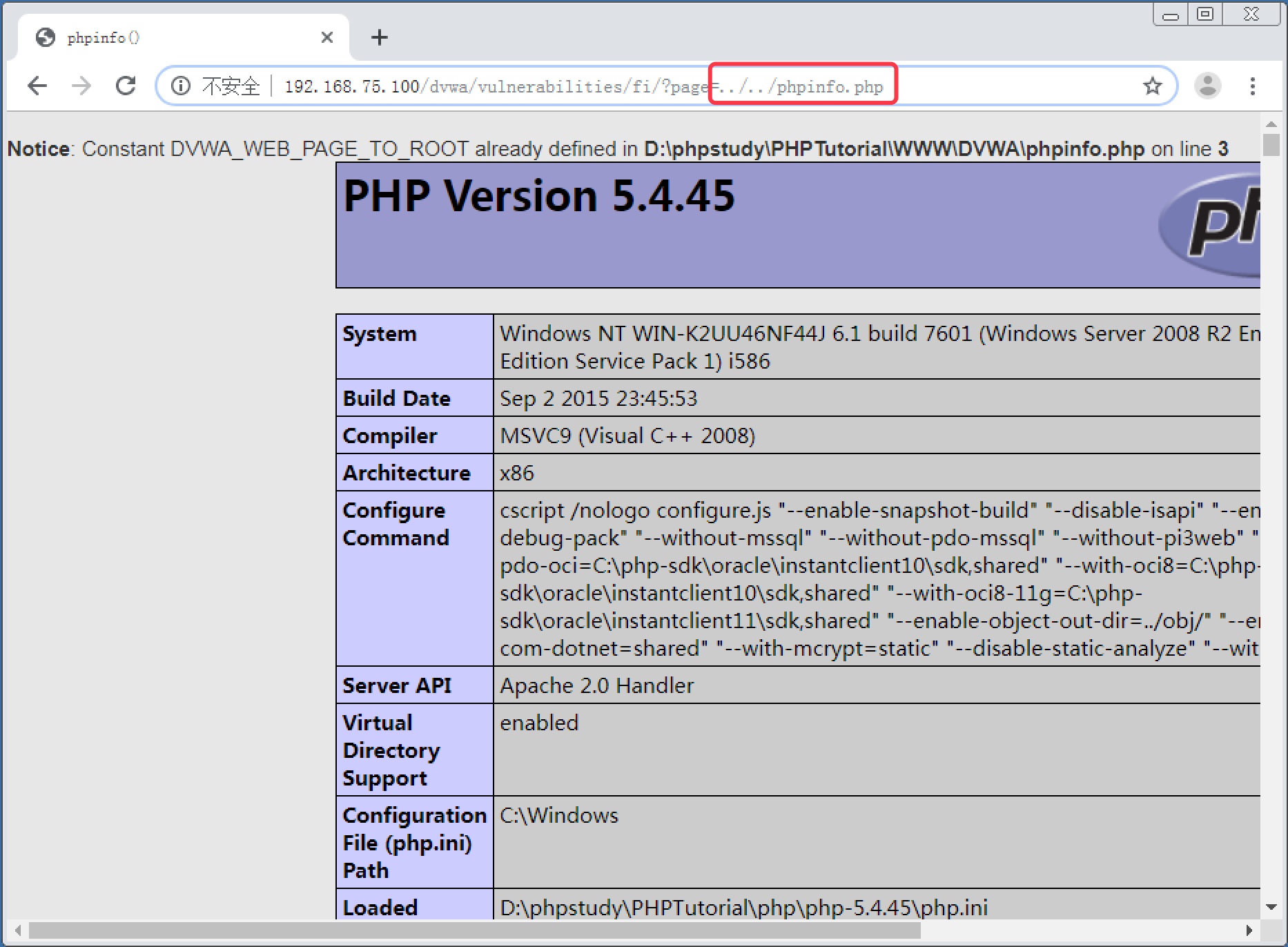Click the 'Virtual Directory Support' label
1288x947 pixels.
point(391,750)
